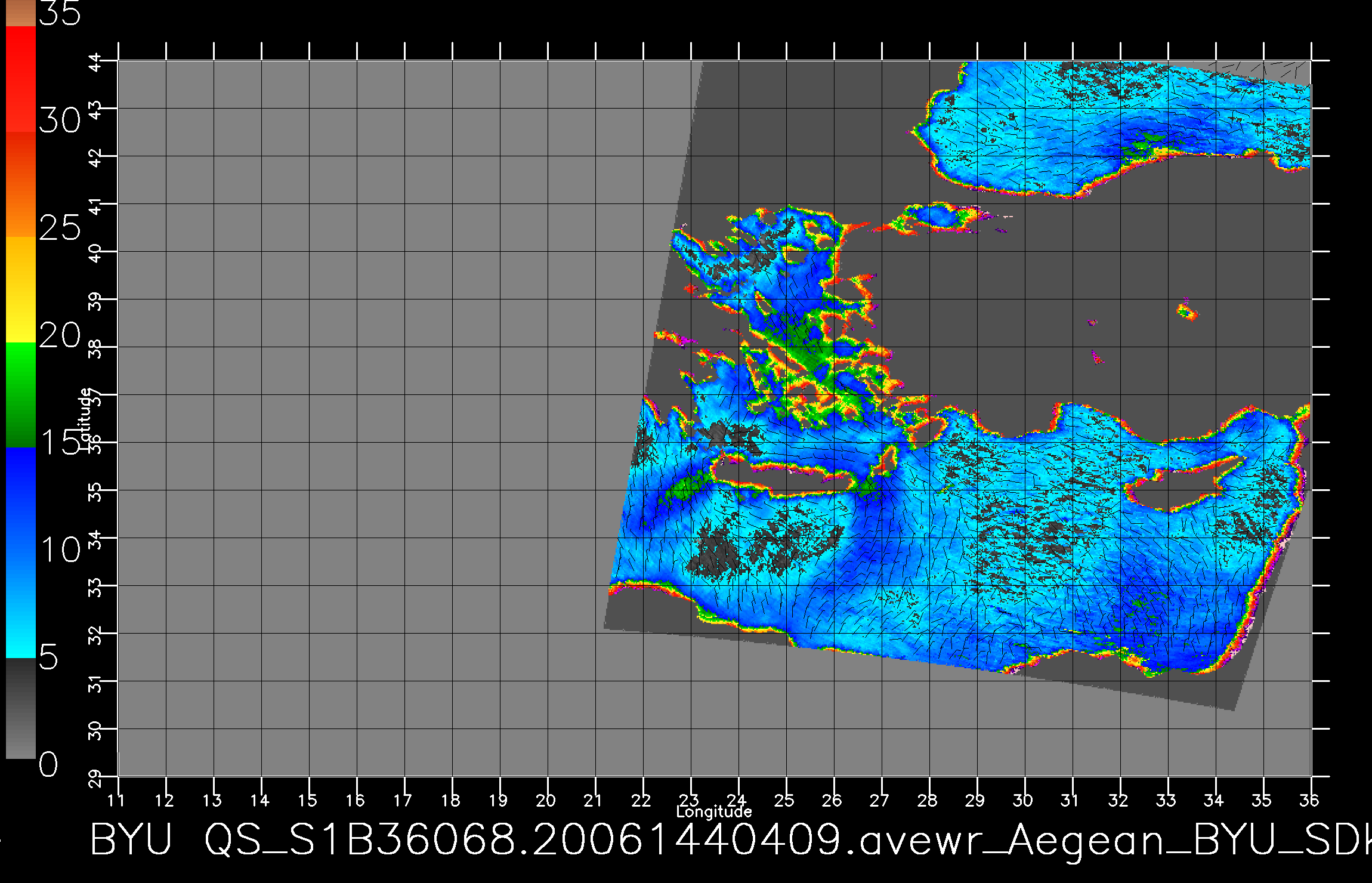Click longitude tick label '21'

coord(593,800)
